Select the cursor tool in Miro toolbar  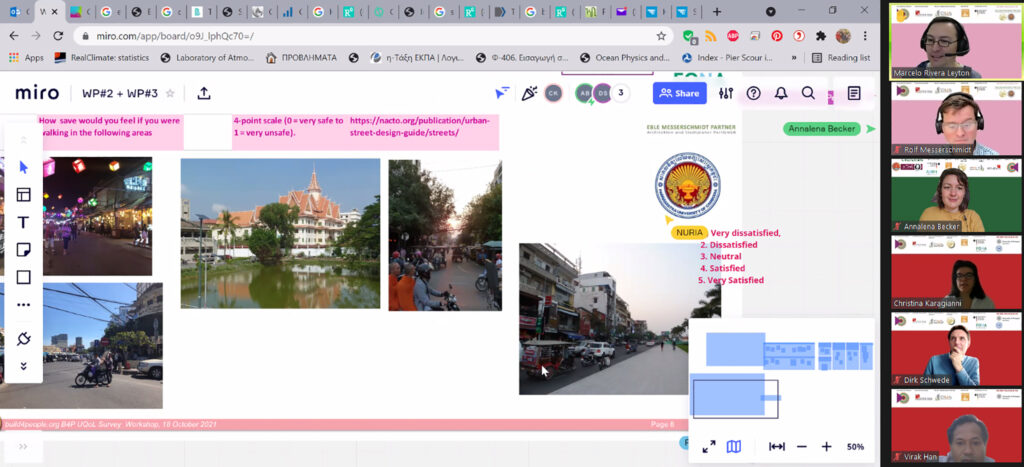[x=24, y=167]
